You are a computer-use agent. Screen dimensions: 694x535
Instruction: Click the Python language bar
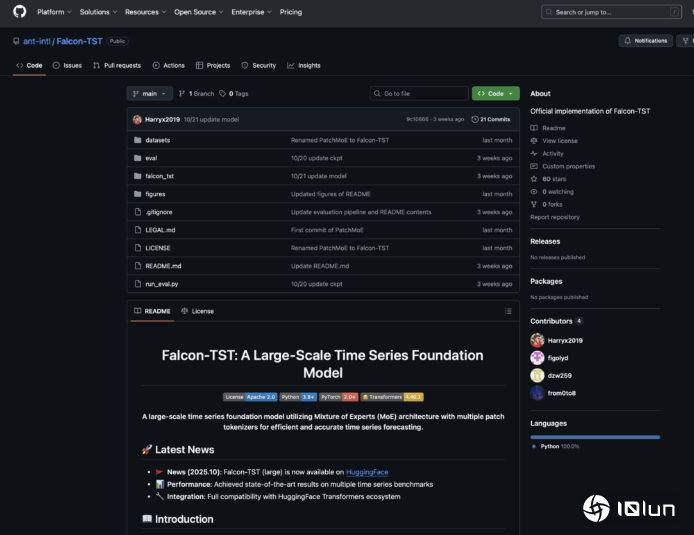(594, 437)
